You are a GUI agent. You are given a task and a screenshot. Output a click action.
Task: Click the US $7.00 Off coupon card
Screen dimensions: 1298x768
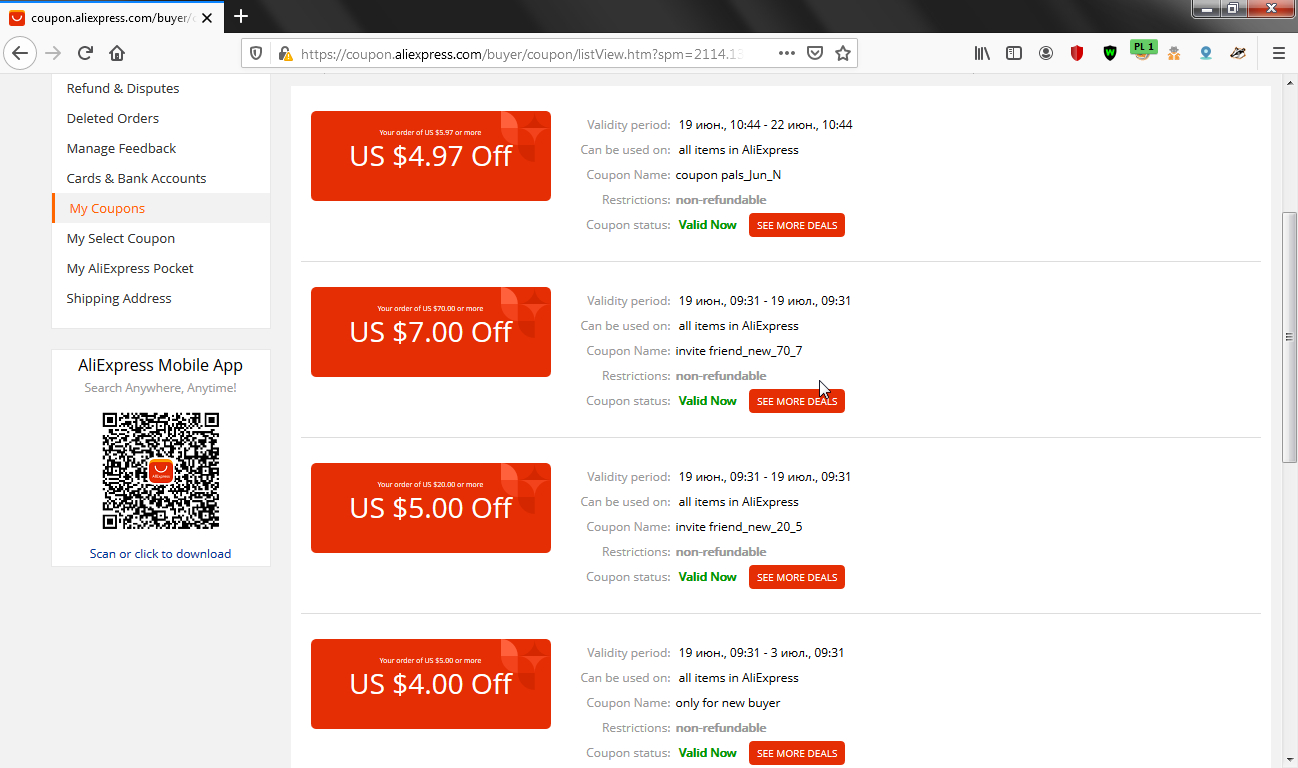pos(431,332)
